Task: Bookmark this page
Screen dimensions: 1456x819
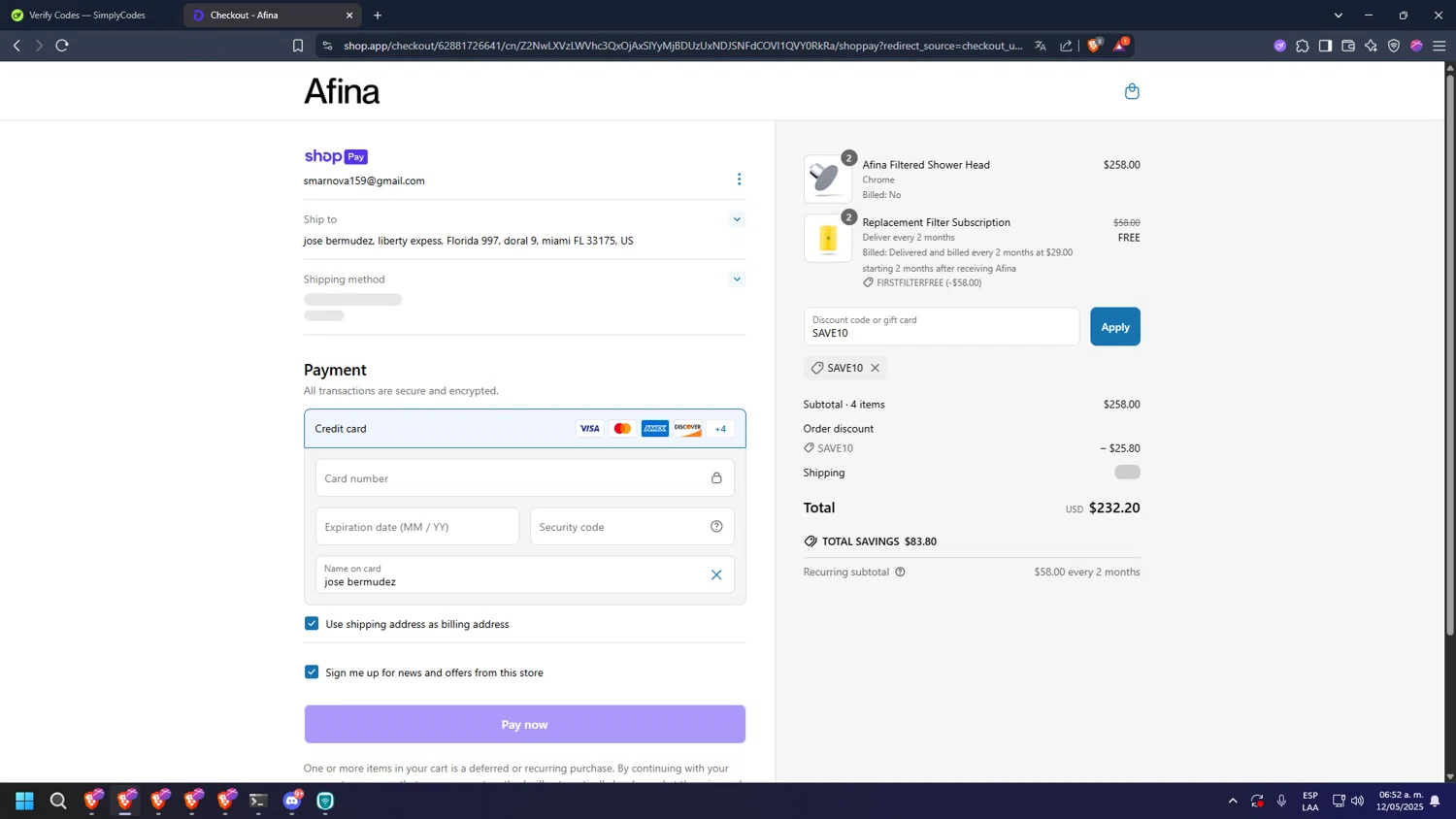Action: tap(298, 46)
